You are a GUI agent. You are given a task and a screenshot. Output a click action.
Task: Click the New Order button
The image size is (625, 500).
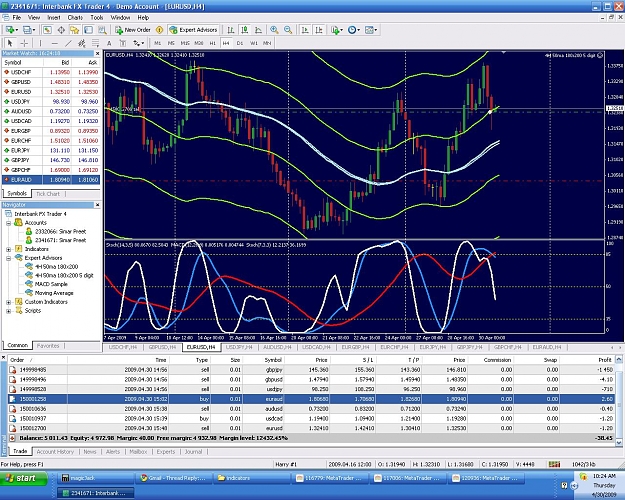(x=133, y=30)
